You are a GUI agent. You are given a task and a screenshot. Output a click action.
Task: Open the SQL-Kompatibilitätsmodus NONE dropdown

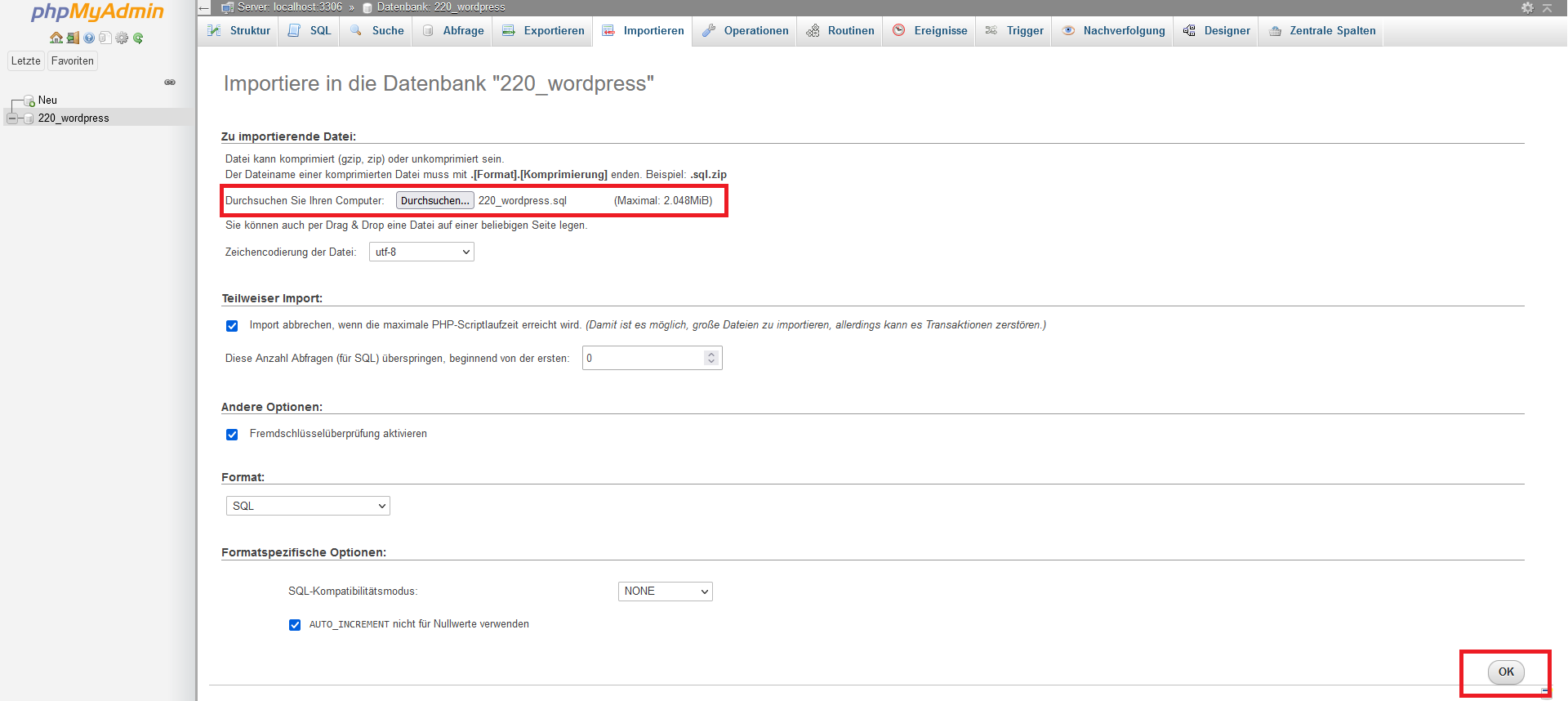point(665,592)
